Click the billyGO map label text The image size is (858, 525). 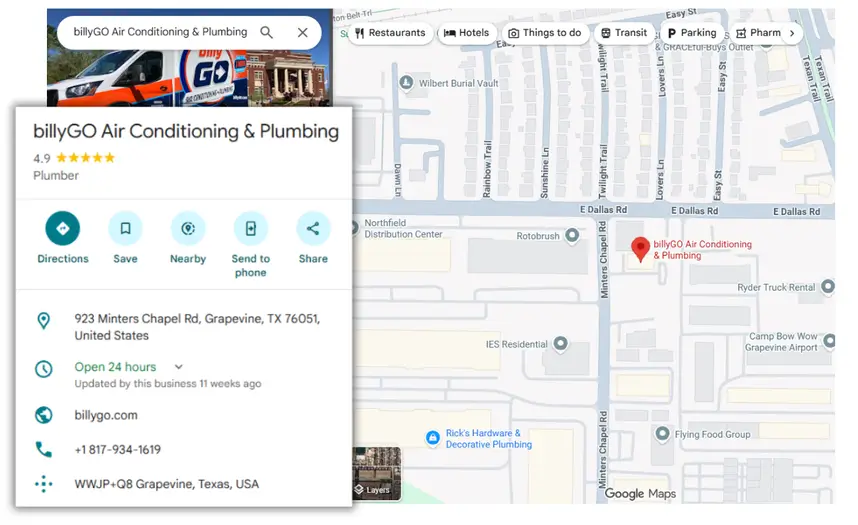tap(703, 250)
